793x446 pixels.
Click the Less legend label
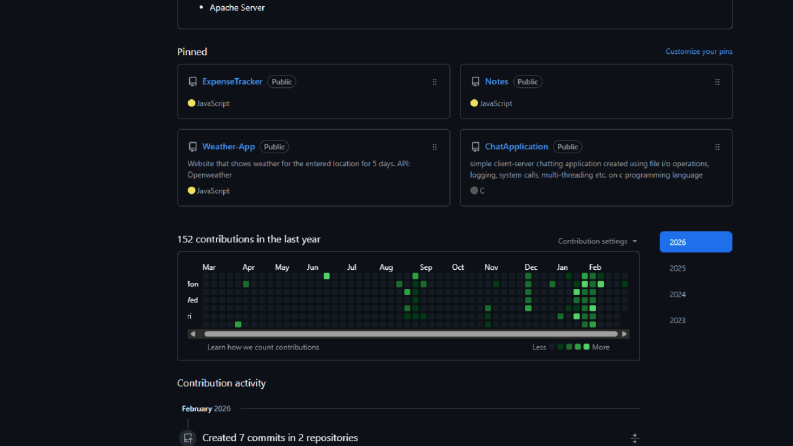click(539, 347)
